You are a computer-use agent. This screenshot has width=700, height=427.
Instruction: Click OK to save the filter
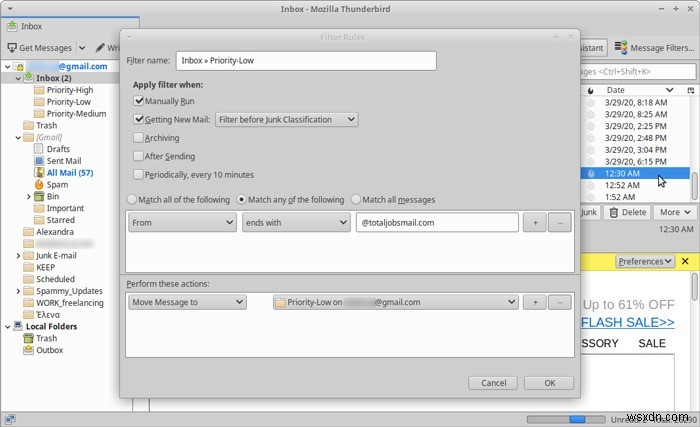pyautogui.click(x=549, y=383)
